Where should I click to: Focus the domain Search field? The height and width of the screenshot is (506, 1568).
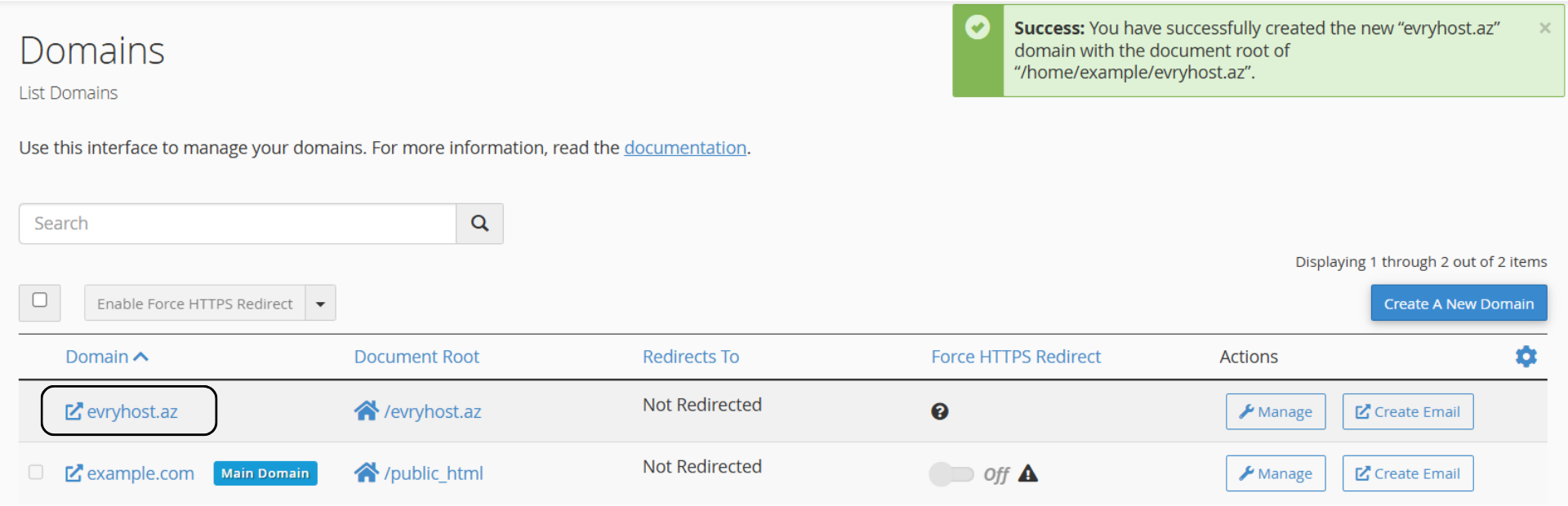[x=238, y=224]
